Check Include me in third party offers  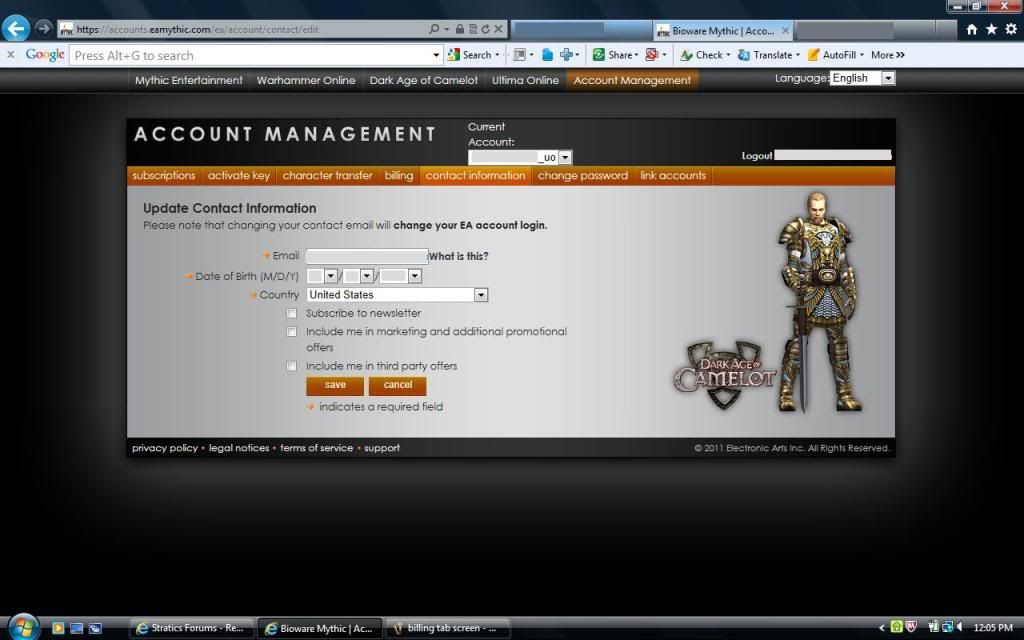291,366
